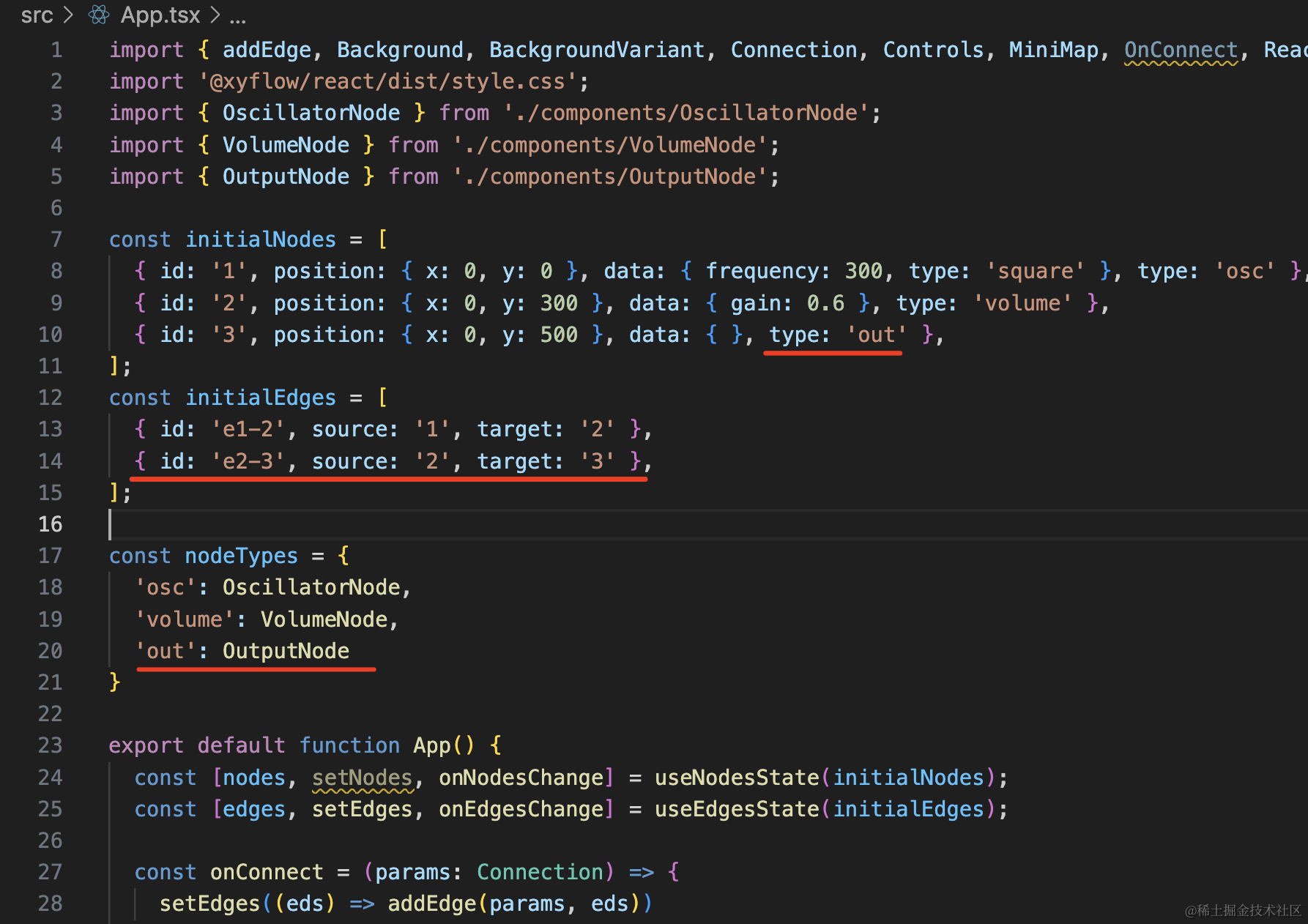
Task: Click addEdge in the import statement
Action: coord(267,50)
